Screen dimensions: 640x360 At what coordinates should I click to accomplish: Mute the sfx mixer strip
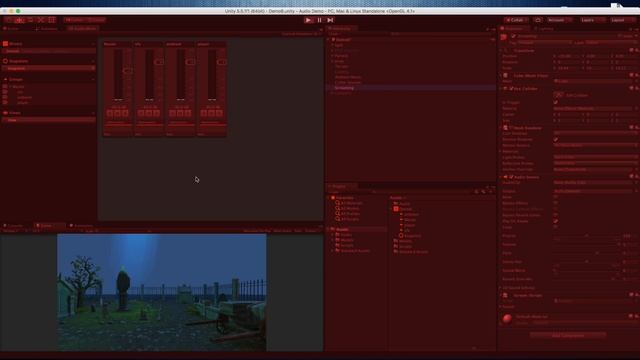149,113
